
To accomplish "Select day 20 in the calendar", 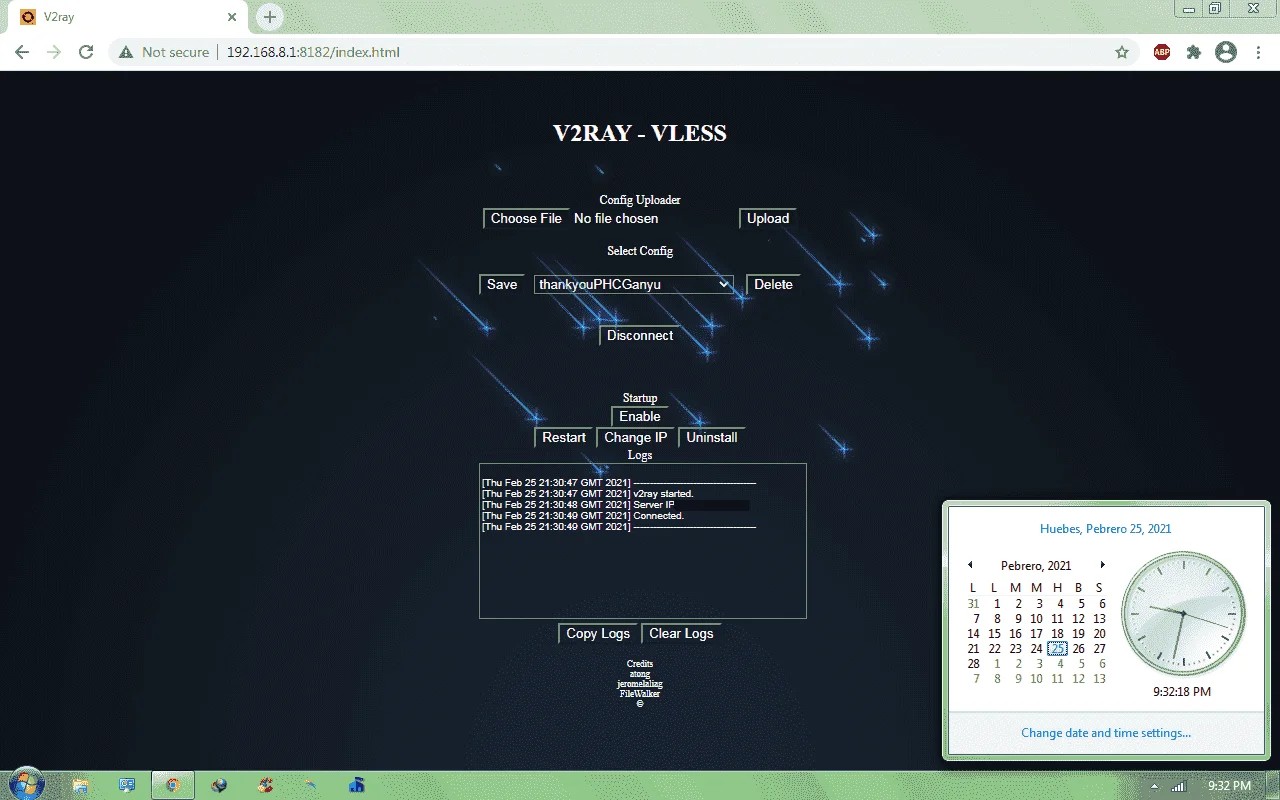I will pos(1099,634).
